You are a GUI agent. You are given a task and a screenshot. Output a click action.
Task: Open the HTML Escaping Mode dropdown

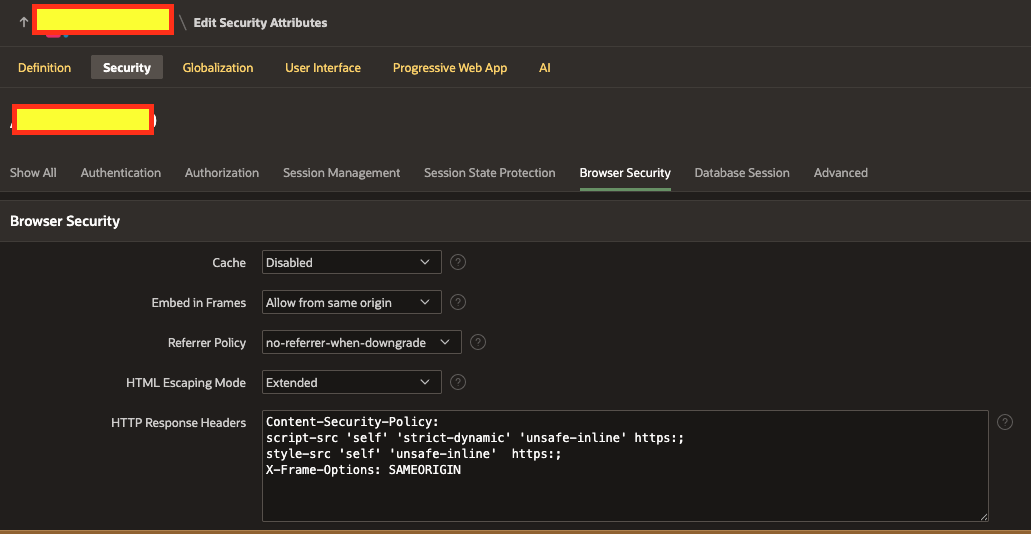352,382
